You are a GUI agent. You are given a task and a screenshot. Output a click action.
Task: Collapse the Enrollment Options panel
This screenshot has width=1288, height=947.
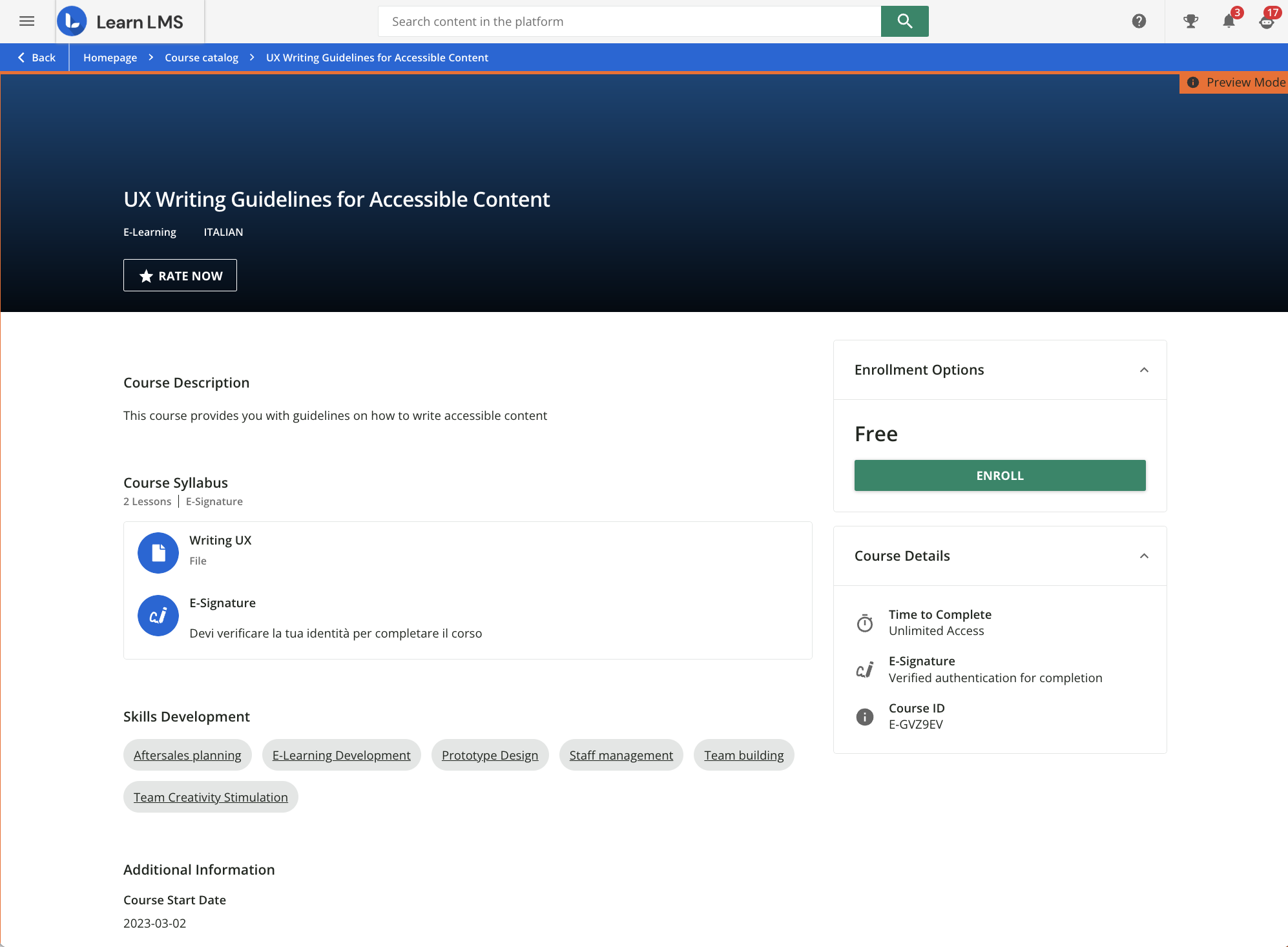[x=1145, y=369]
